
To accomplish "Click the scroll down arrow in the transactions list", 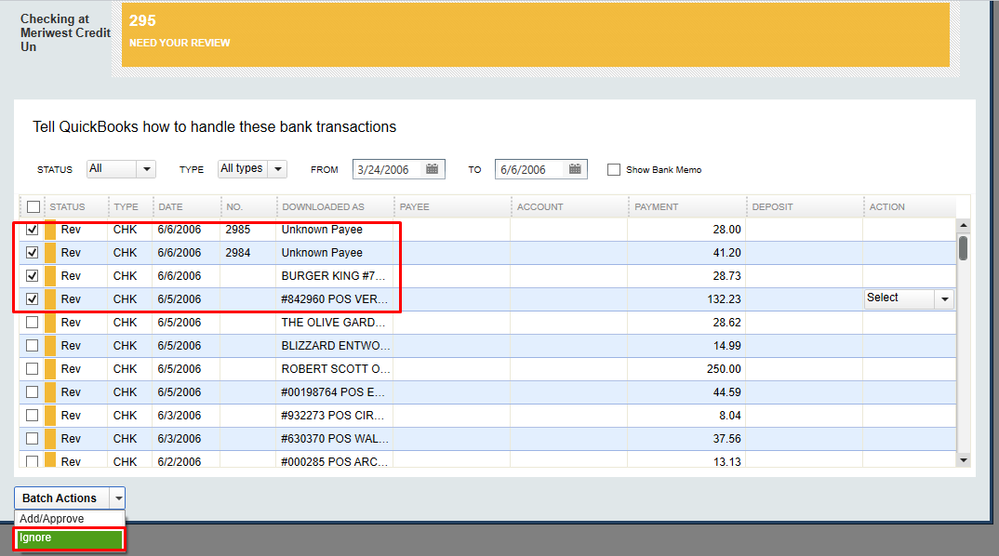I will point(963,459).
